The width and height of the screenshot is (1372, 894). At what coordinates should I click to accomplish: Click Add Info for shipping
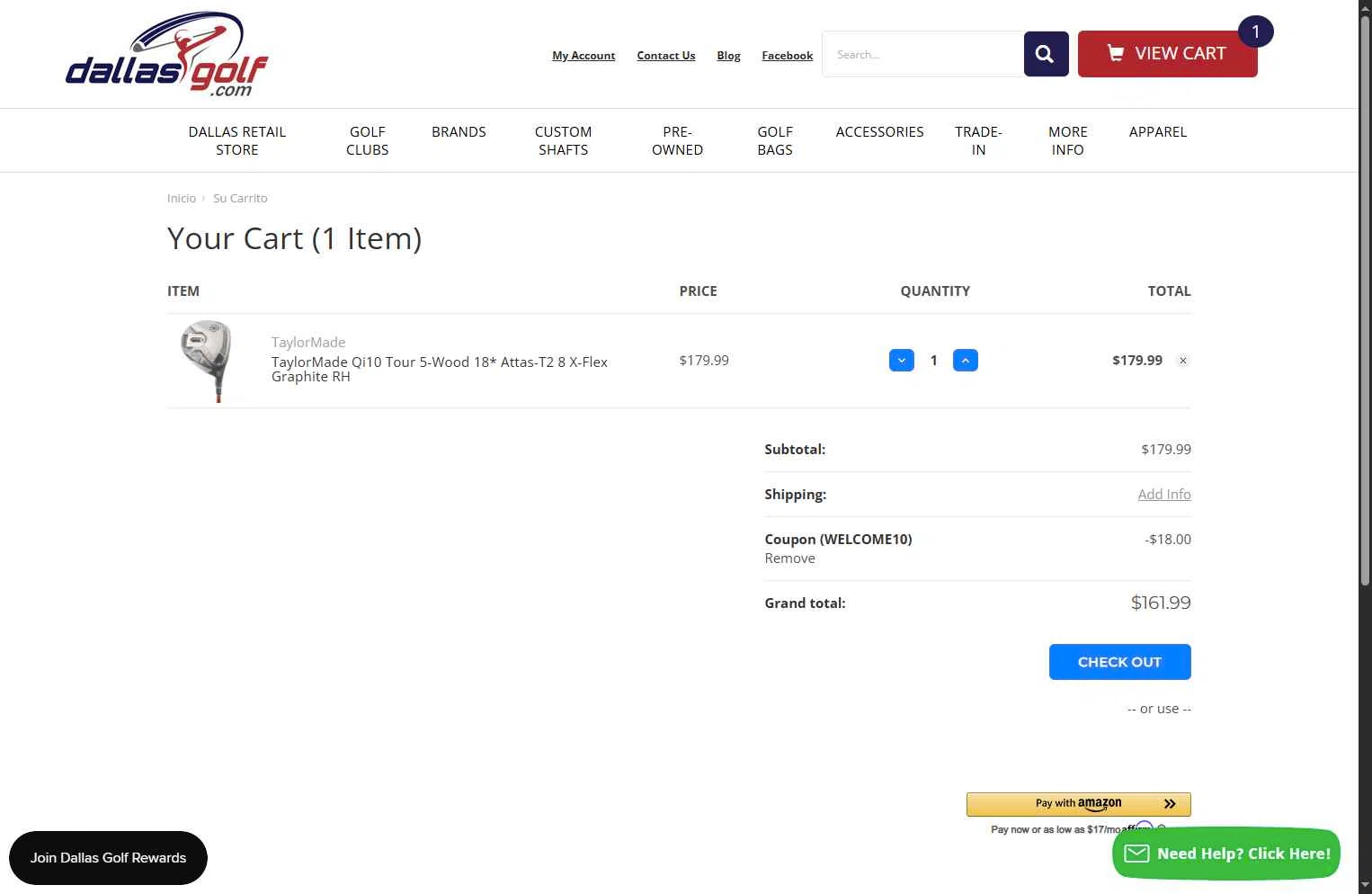[x=1164, y=494]
